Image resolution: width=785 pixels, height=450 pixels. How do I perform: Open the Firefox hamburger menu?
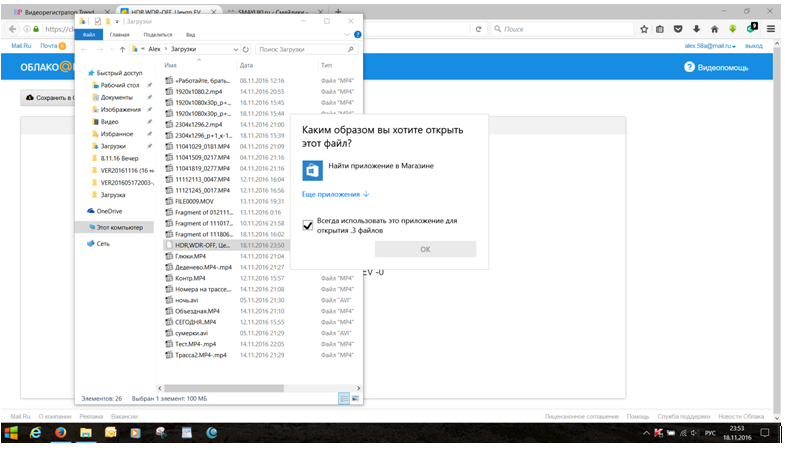771,28
